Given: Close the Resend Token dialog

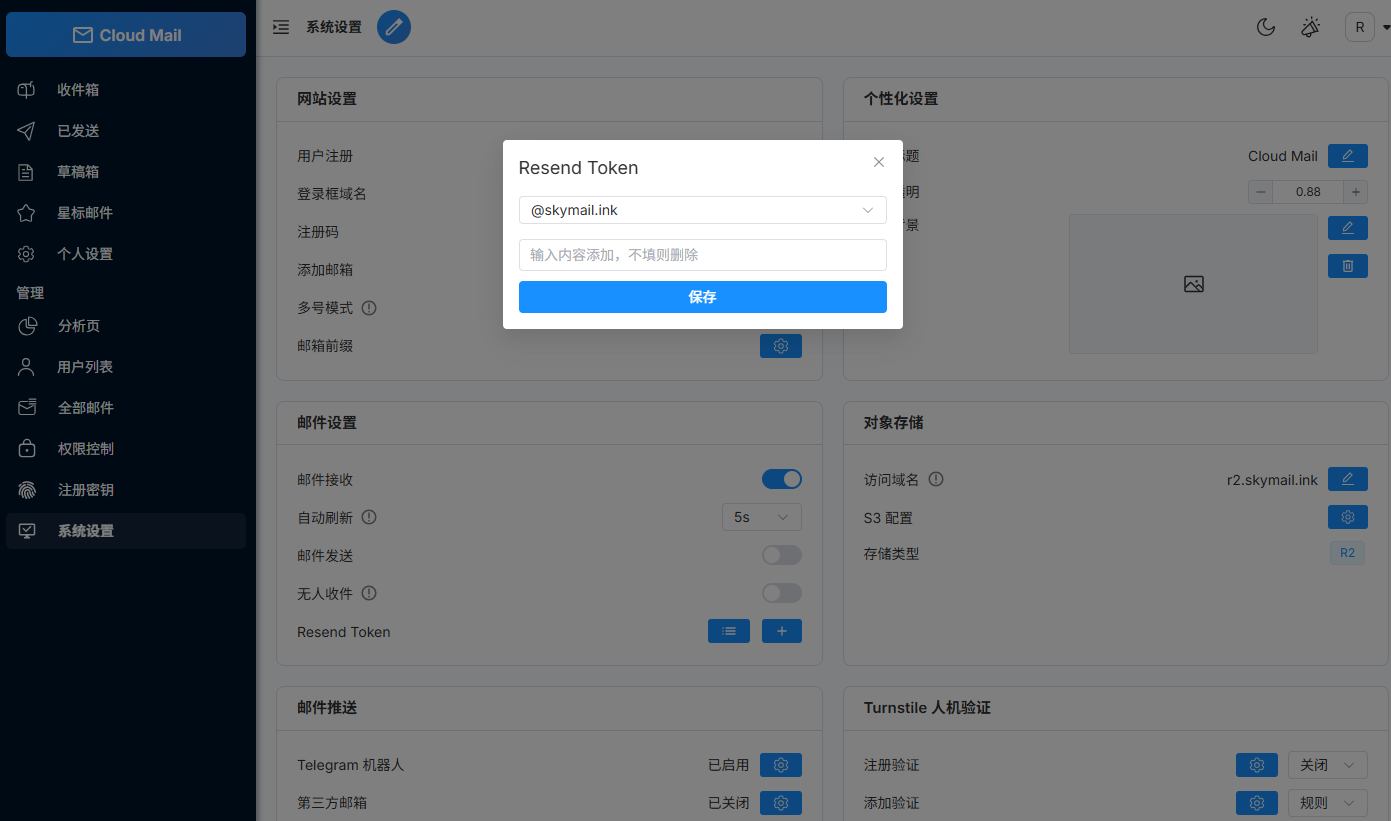Looking at the screenshot, I should 879,162.
